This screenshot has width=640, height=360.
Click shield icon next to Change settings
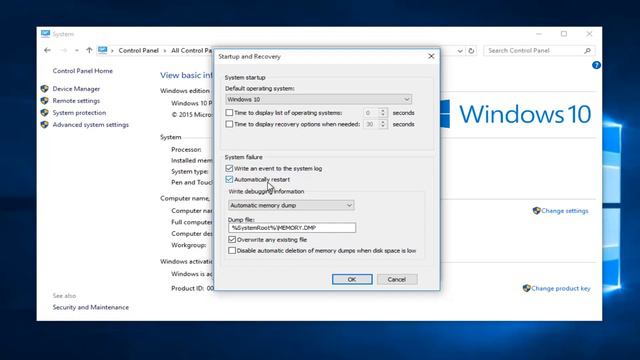click(x=536, y=211)
